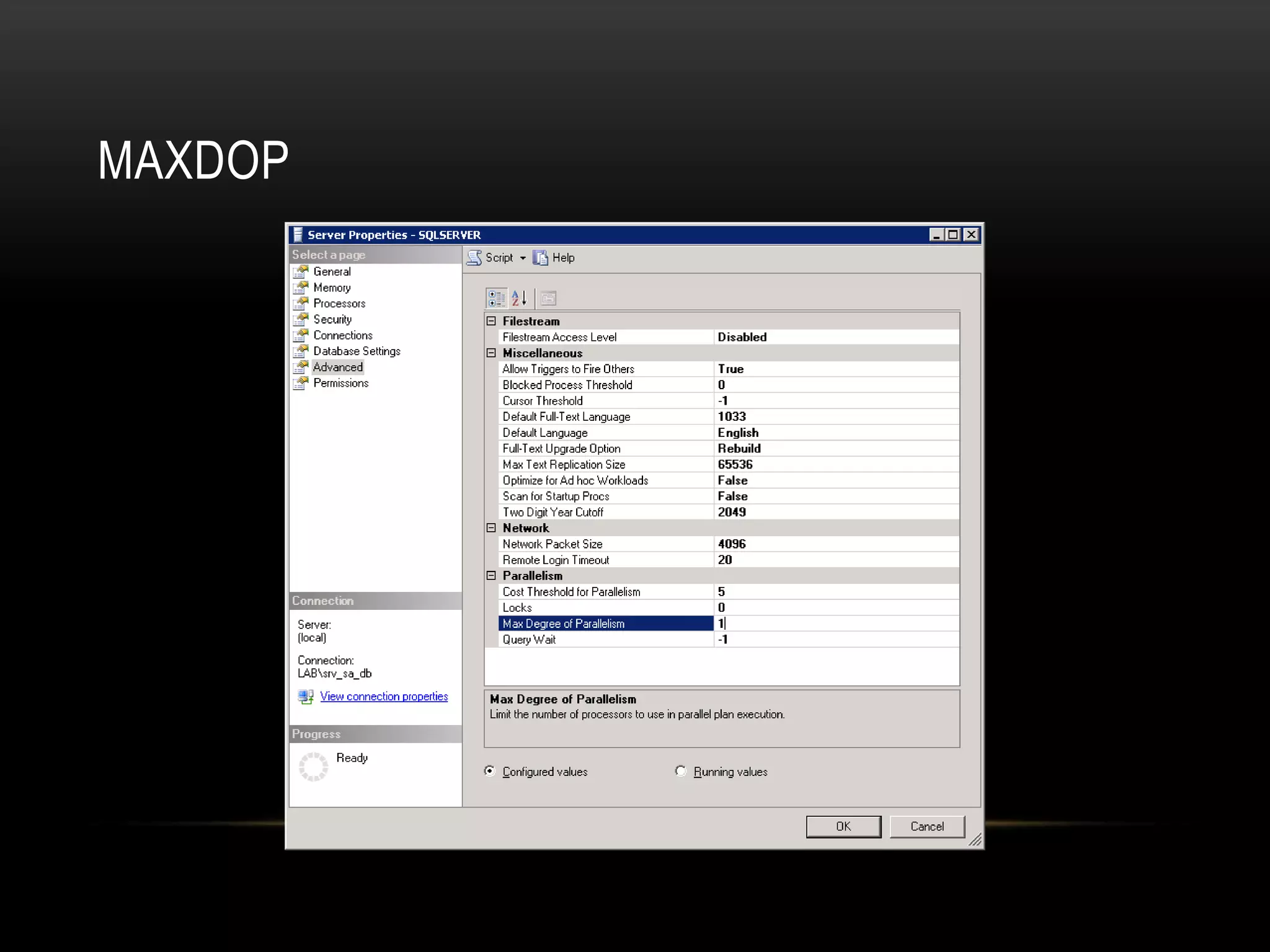The image size is (1270, 952).
Task: Collapse the Parallelism category
Action: point(491,576)
